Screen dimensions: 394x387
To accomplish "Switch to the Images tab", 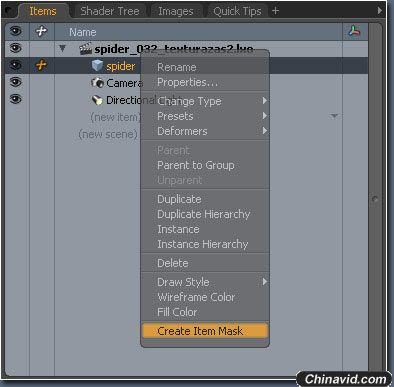I will (x=176, y=11).
